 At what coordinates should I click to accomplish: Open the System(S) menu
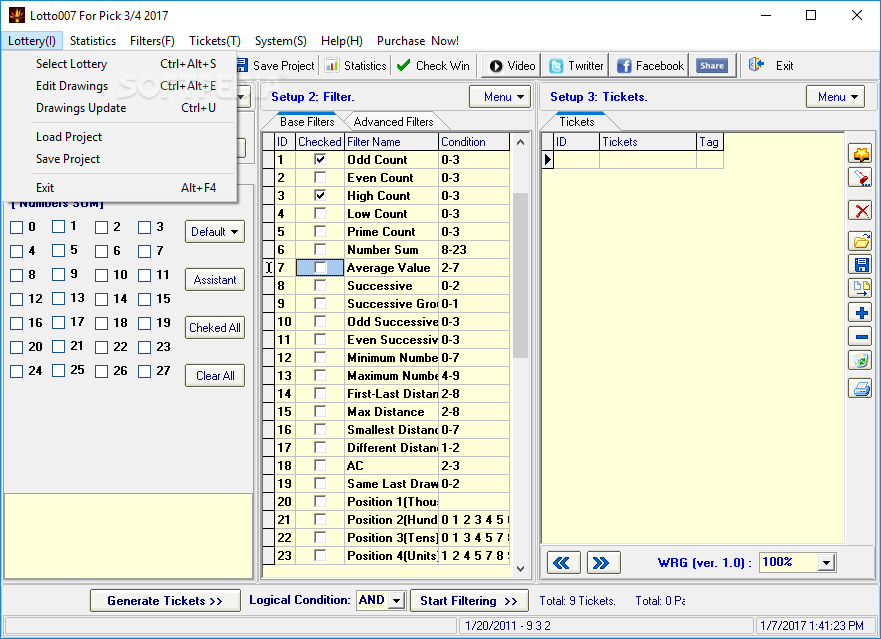point(280,40)
